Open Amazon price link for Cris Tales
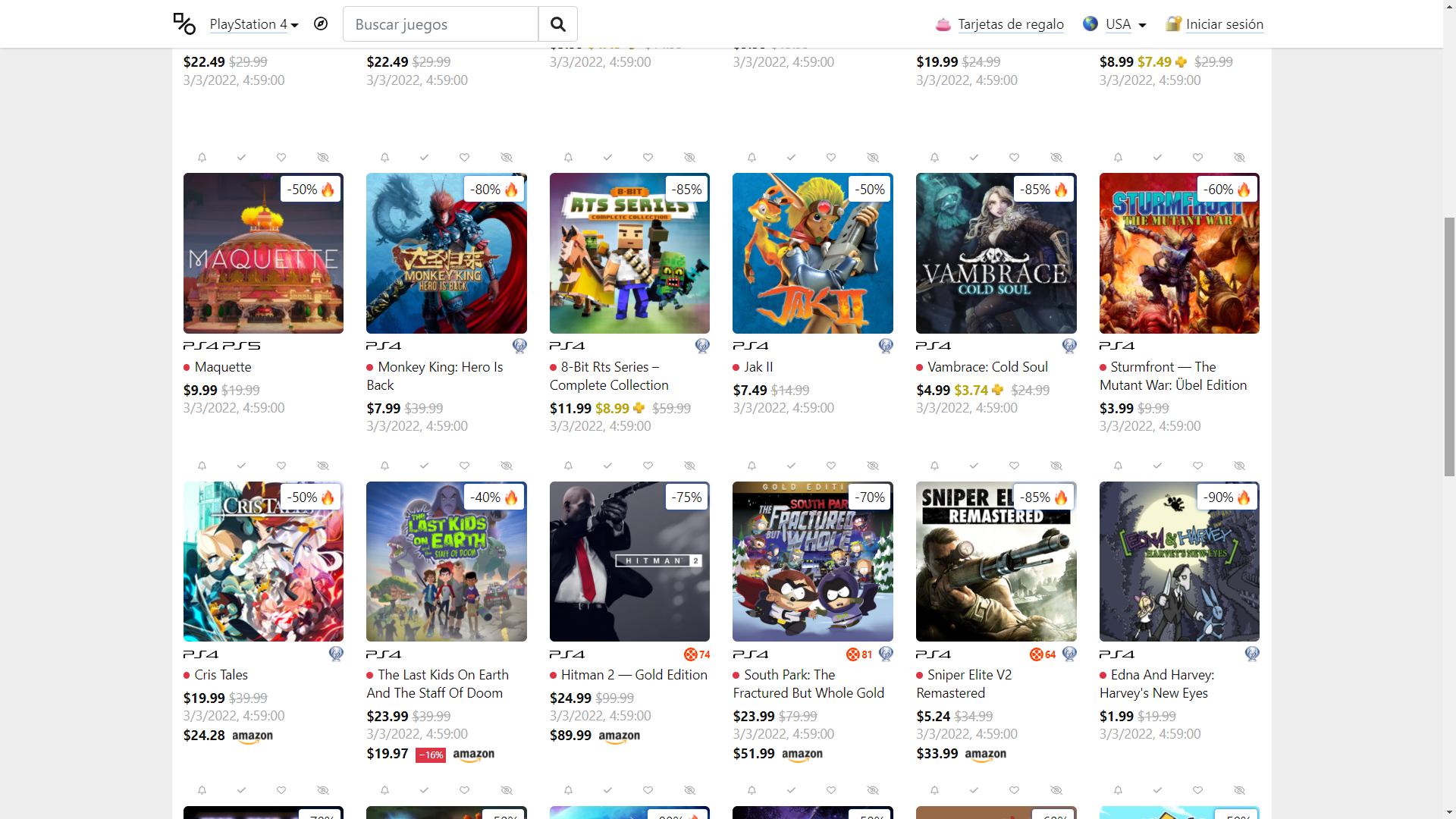 click(252, 736)
